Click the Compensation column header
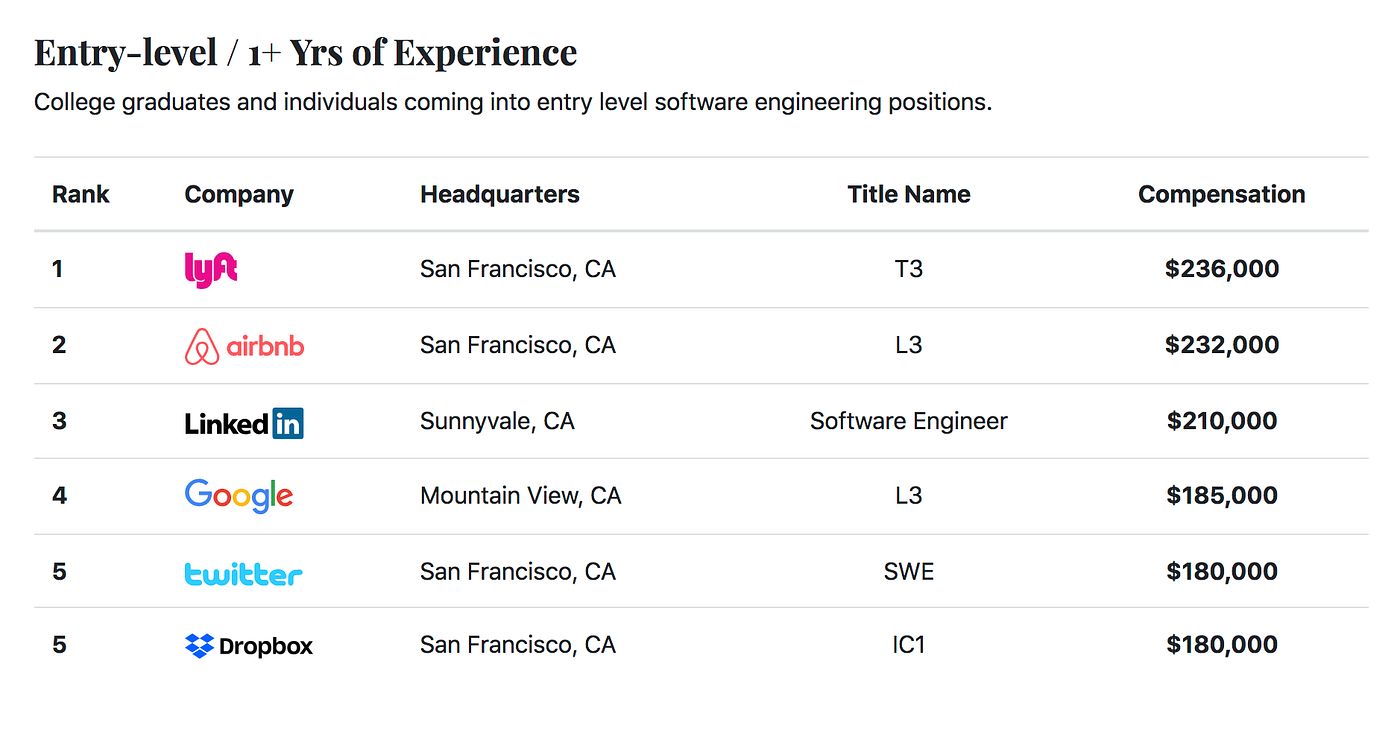Screen dimensions: 1400x754 [x=1221, y=194]
